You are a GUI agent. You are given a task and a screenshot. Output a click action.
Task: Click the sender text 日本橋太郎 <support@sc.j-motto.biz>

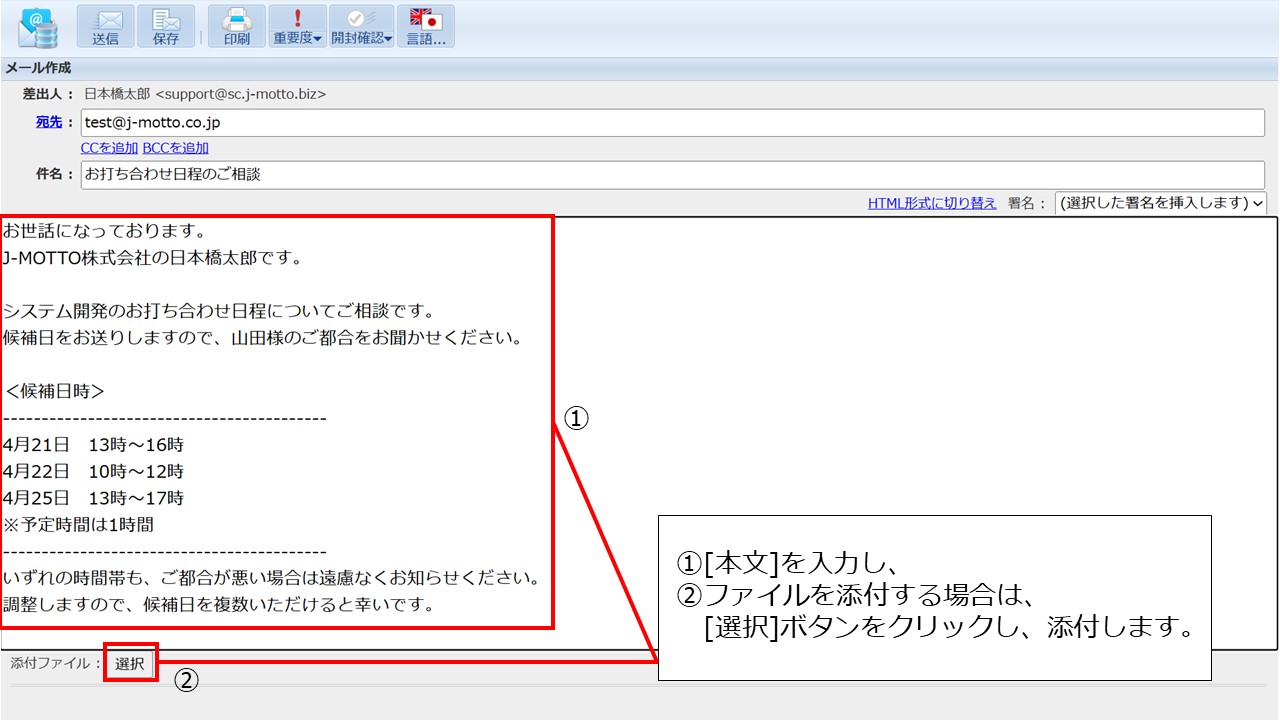click(x=205, y=94)
